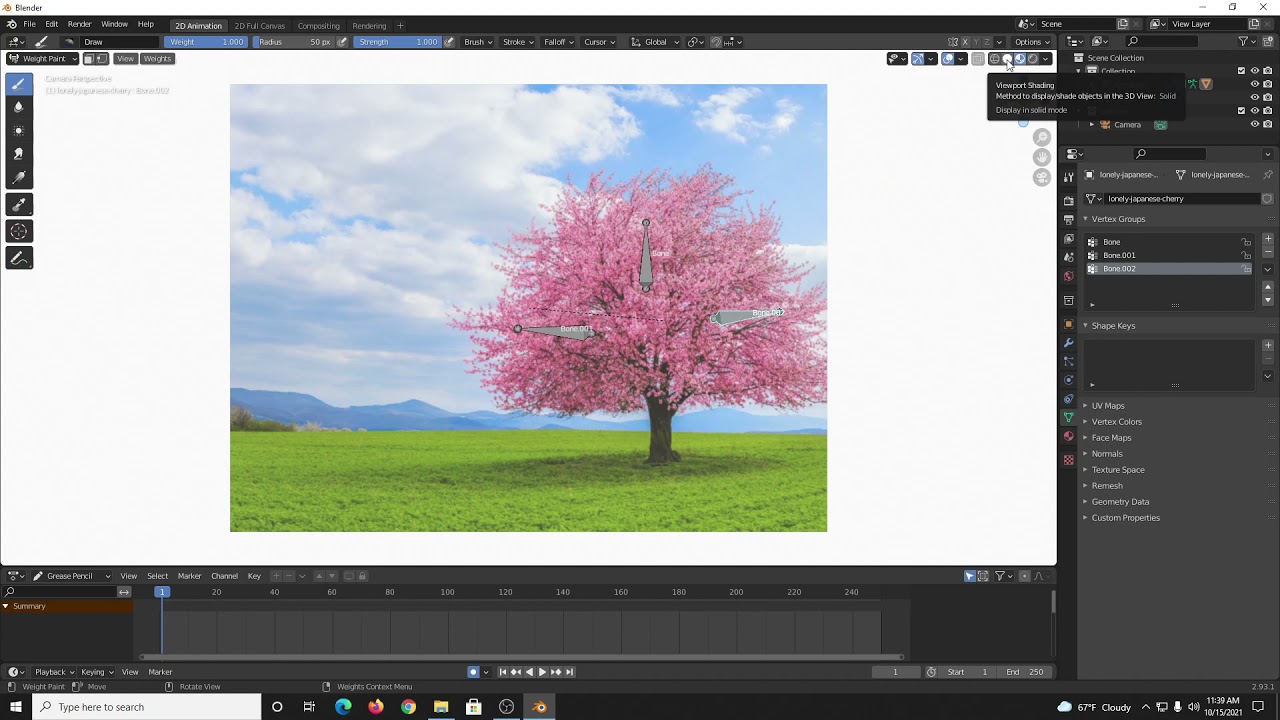Open the Brush settings dropdown

(x=478, y=42)
